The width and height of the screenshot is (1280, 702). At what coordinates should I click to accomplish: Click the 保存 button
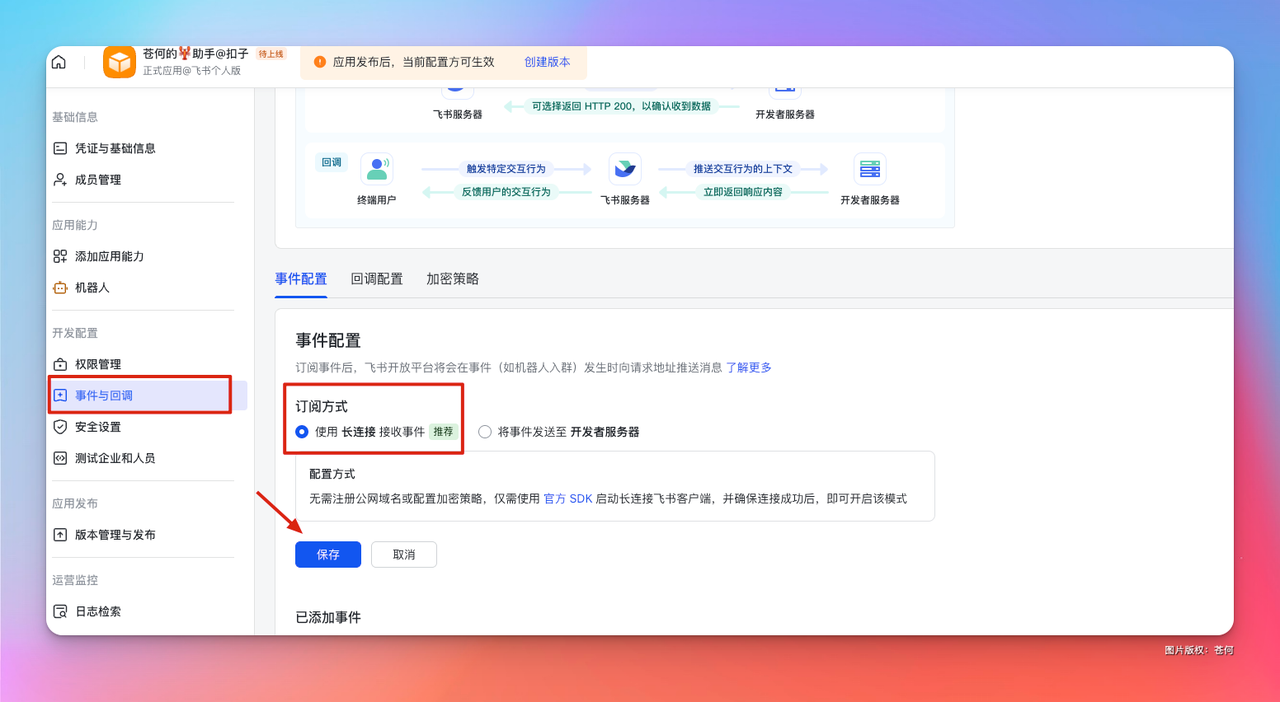pyautogui.click(x=328, y=554)
